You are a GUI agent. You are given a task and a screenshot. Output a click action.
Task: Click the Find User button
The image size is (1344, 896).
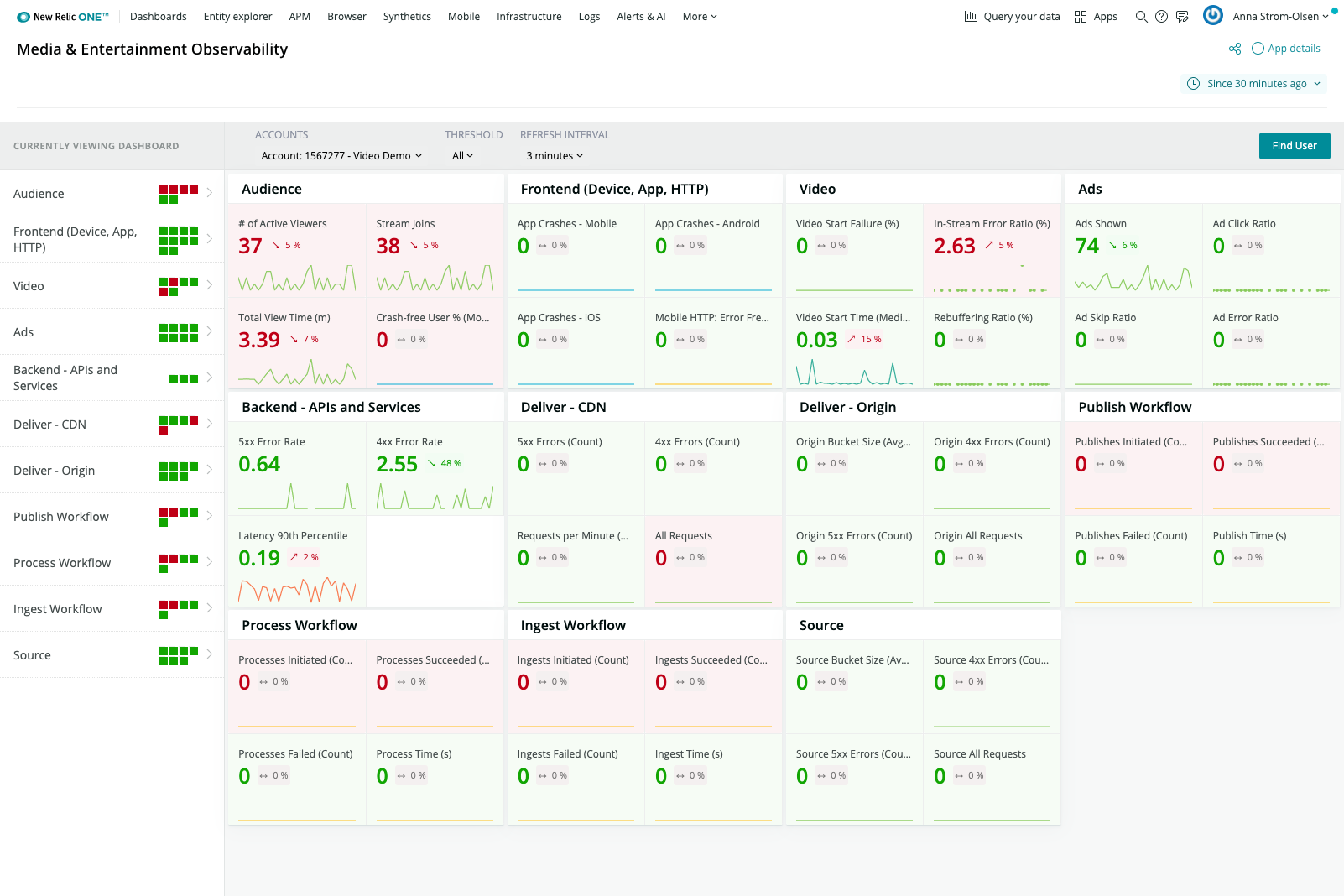[x=1294, y=145]
